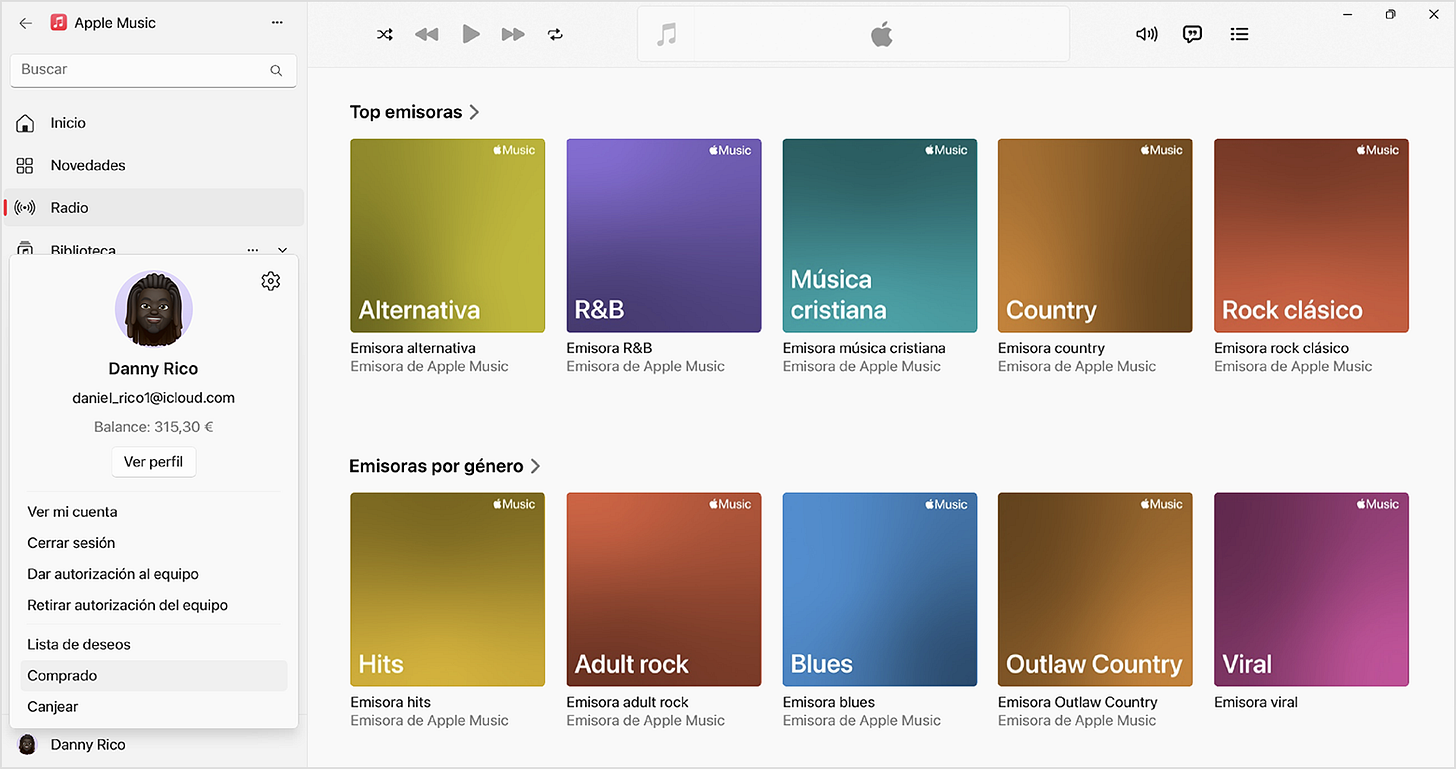Collapse the Biblioteca section chevron
The height and width of the screenshot is (769, 1456).
282,249
